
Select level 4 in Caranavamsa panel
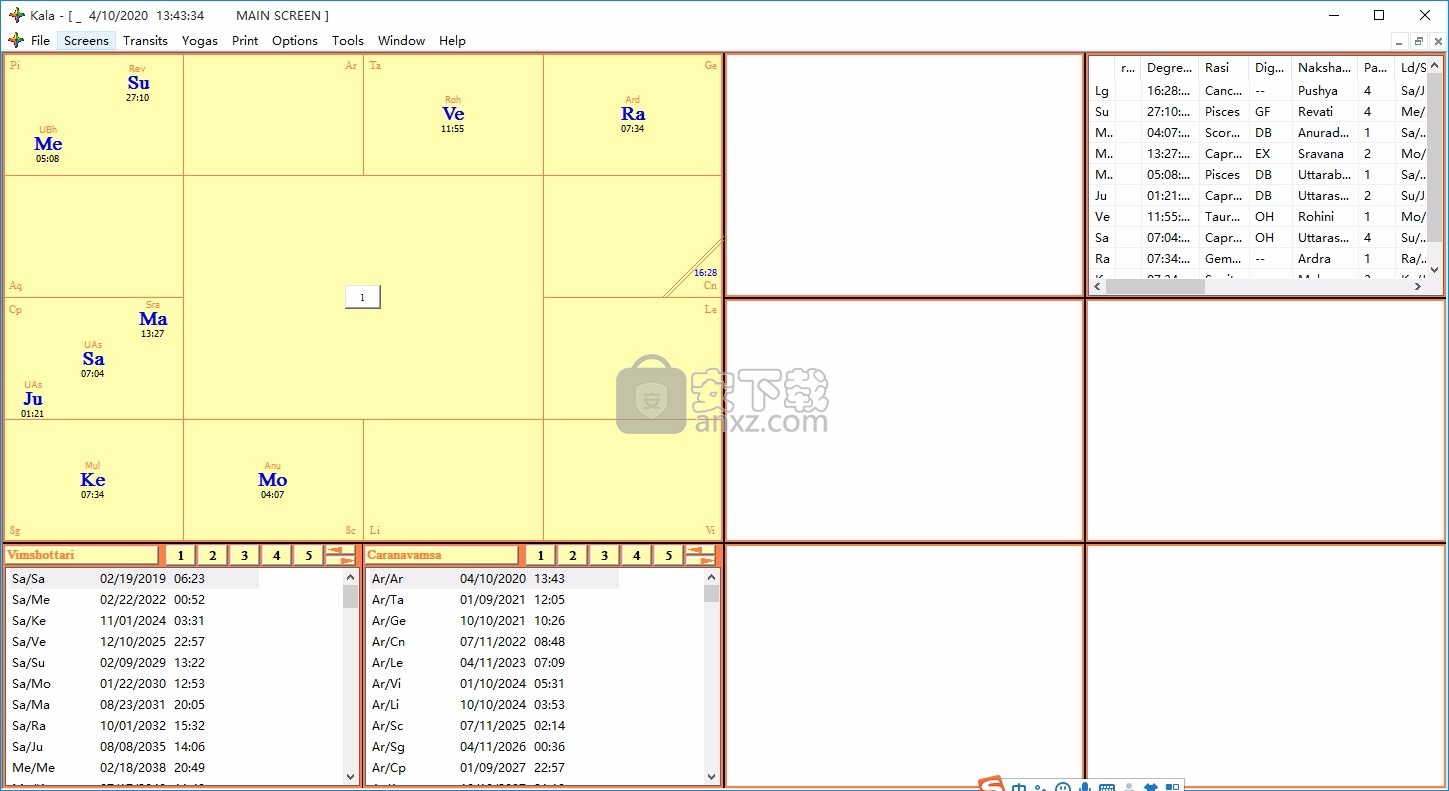[636, 556]
